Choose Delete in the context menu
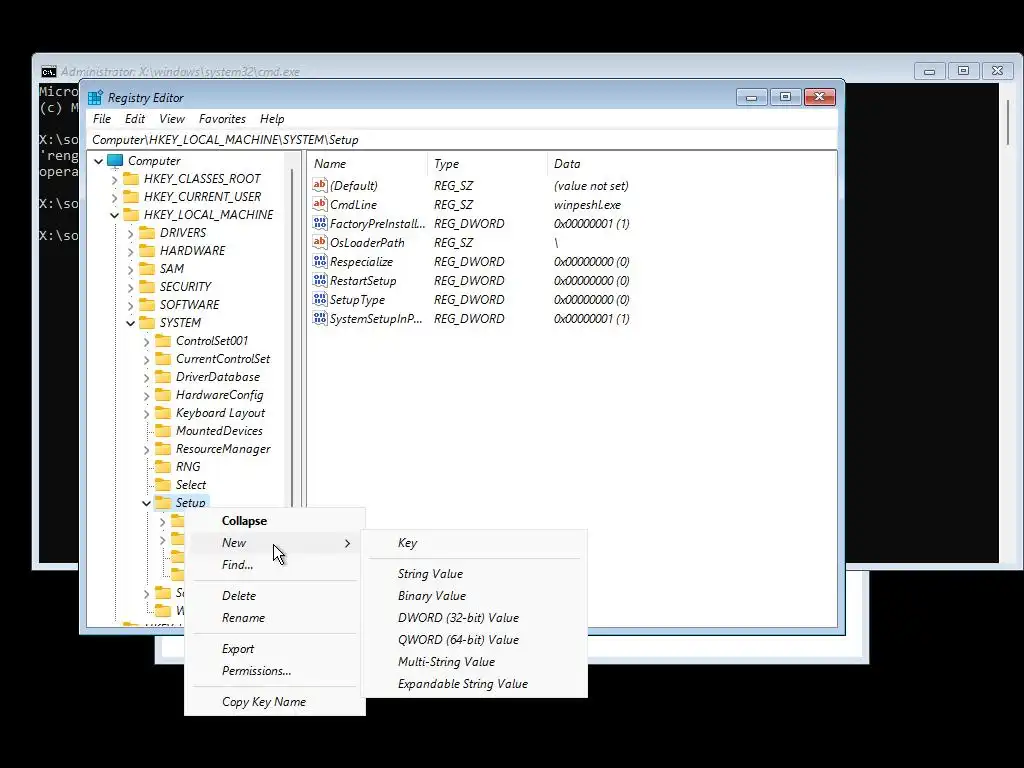The width and height of the screenshot is (1024, 768). click(x=274, y=596)
